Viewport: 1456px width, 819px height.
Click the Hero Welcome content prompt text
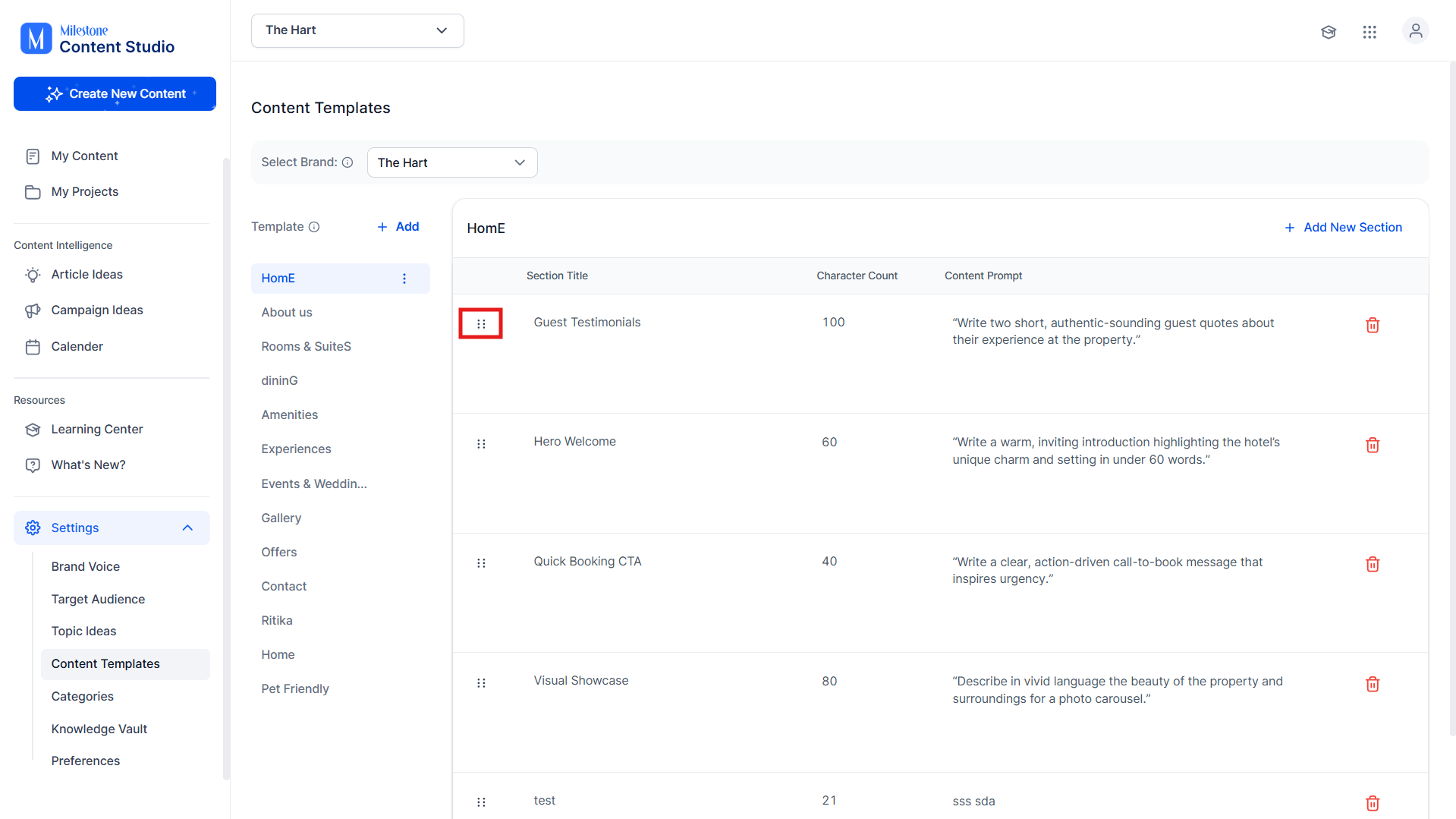coord(1116,451)
